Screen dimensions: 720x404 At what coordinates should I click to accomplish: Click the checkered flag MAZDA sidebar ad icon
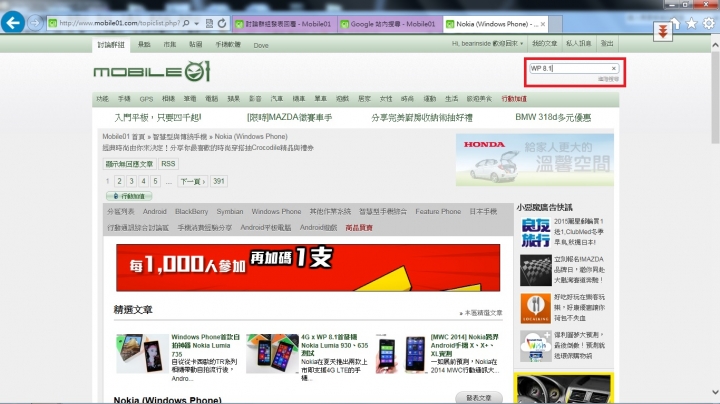tap(536, 270)
